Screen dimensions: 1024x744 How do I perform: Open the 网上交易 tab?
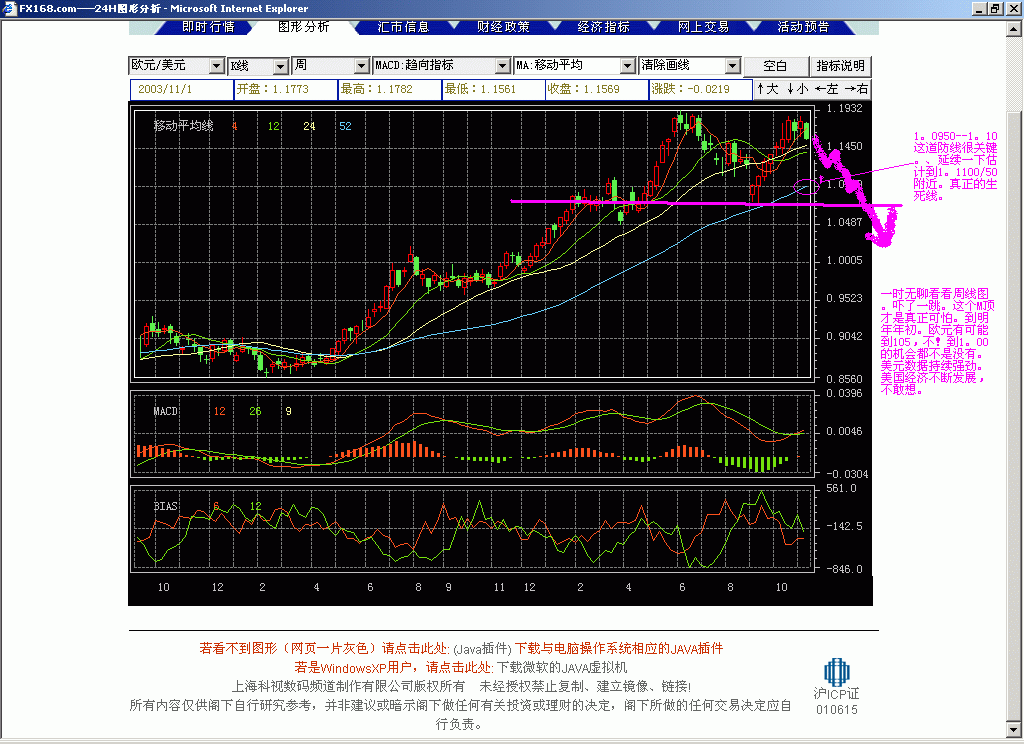pyautogui.click(x=703, y=27)
